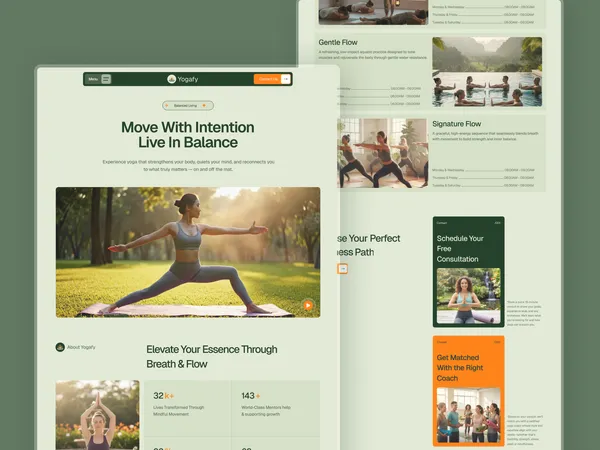The width and height of the screenshot is (600, 450).
Task: Open the Gentle Flow class title
Action: coord(338,42)
